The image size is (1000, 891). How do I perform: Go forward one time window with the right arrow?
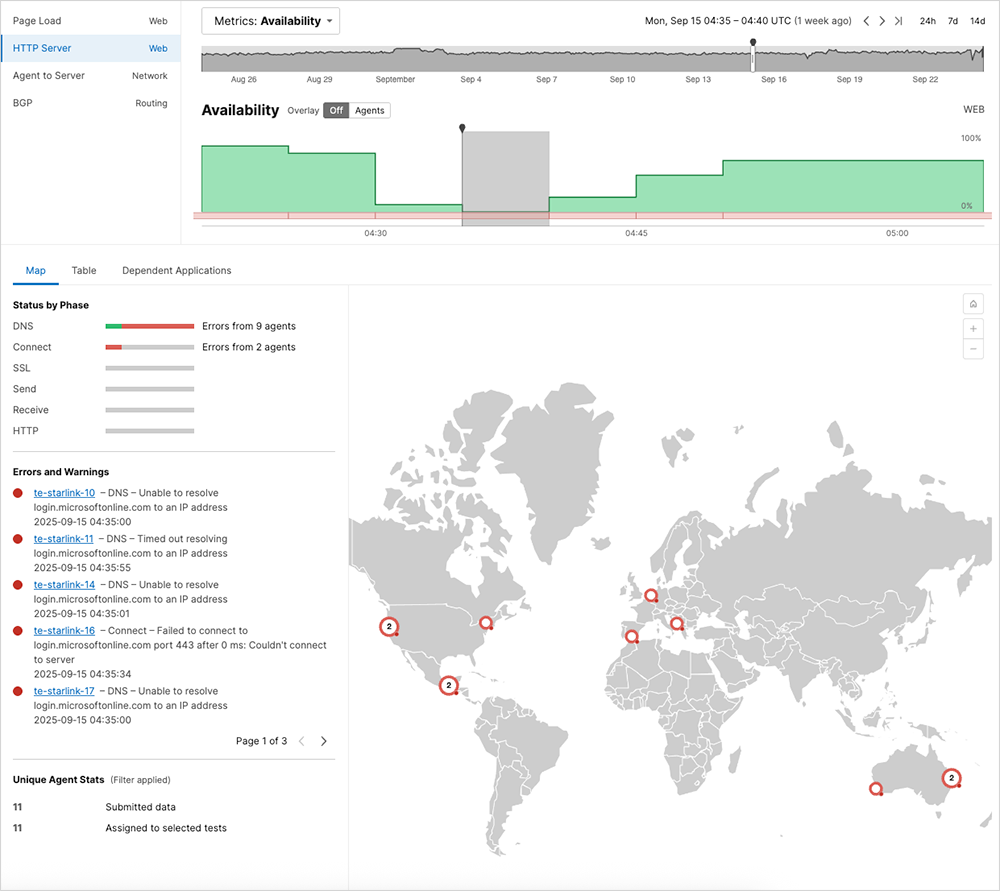pyautogui.click(x=882, y=20)
